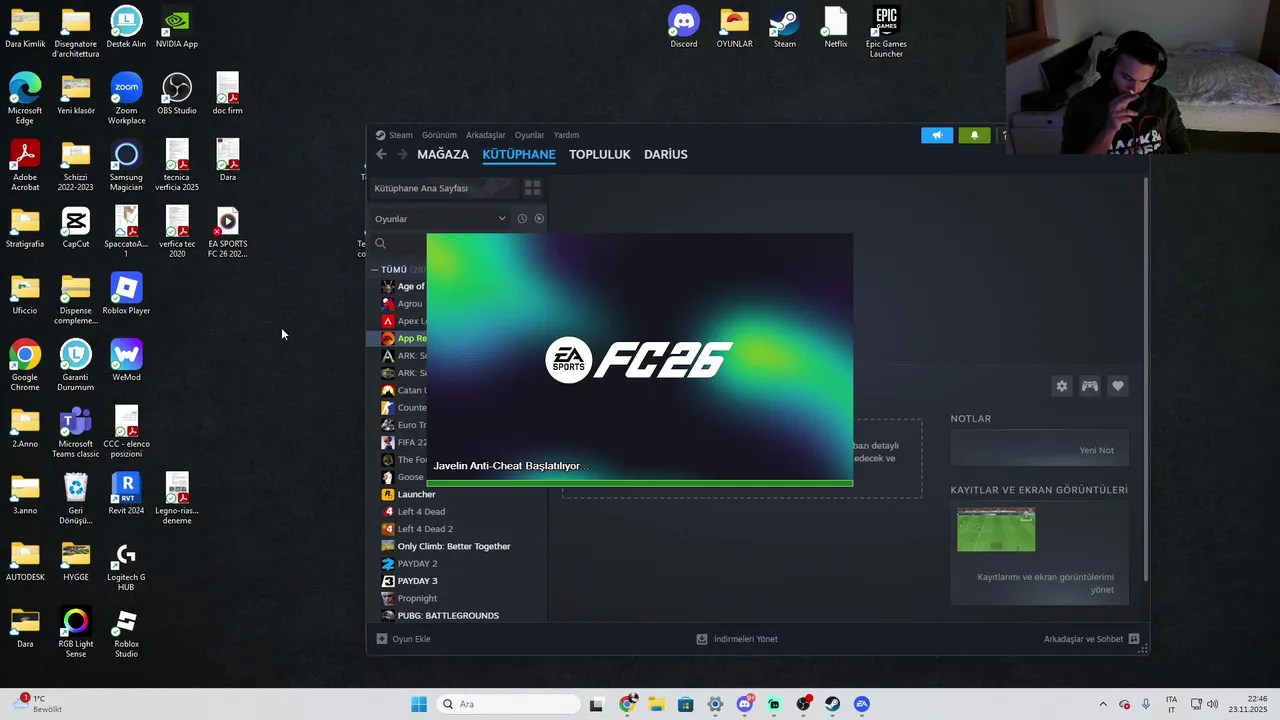Open the Zoom Workplace desktop icon

(x=126, y=99)
